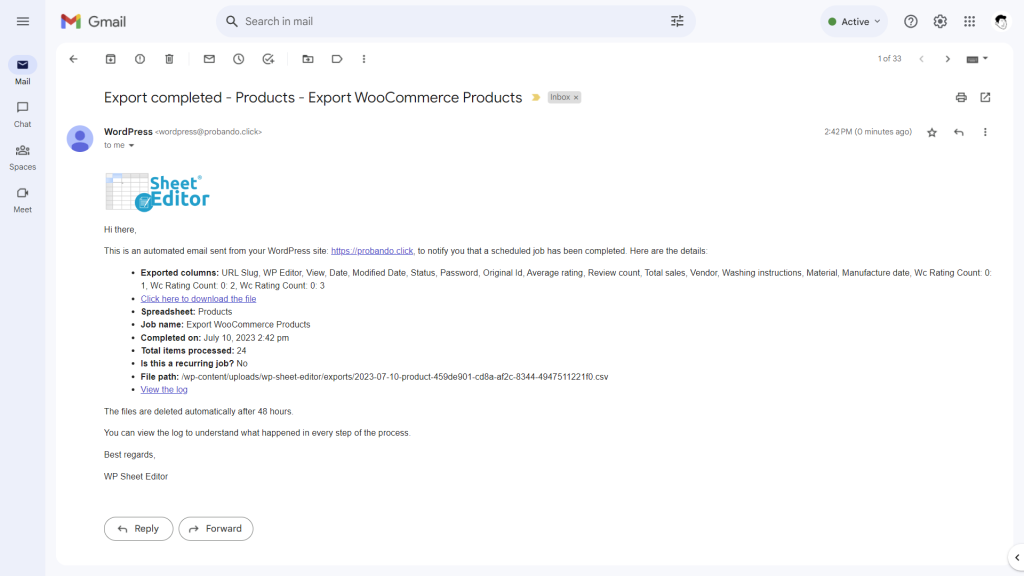This screenshot has height=576, width=1024.
Task: Expand the 'to me' recipient details
Action: [120, 145]
